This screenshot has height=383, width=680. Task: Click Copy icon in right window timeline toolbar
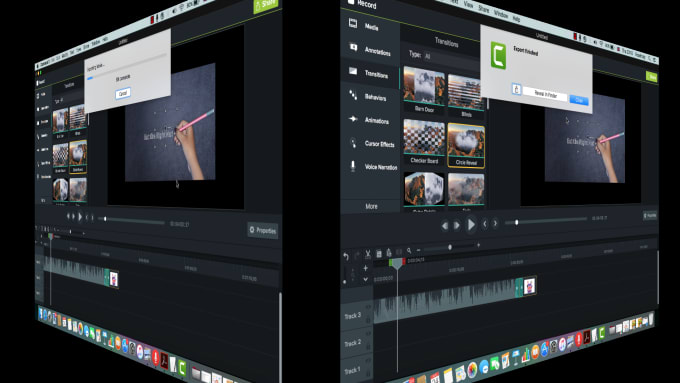[x=379, y=253]
